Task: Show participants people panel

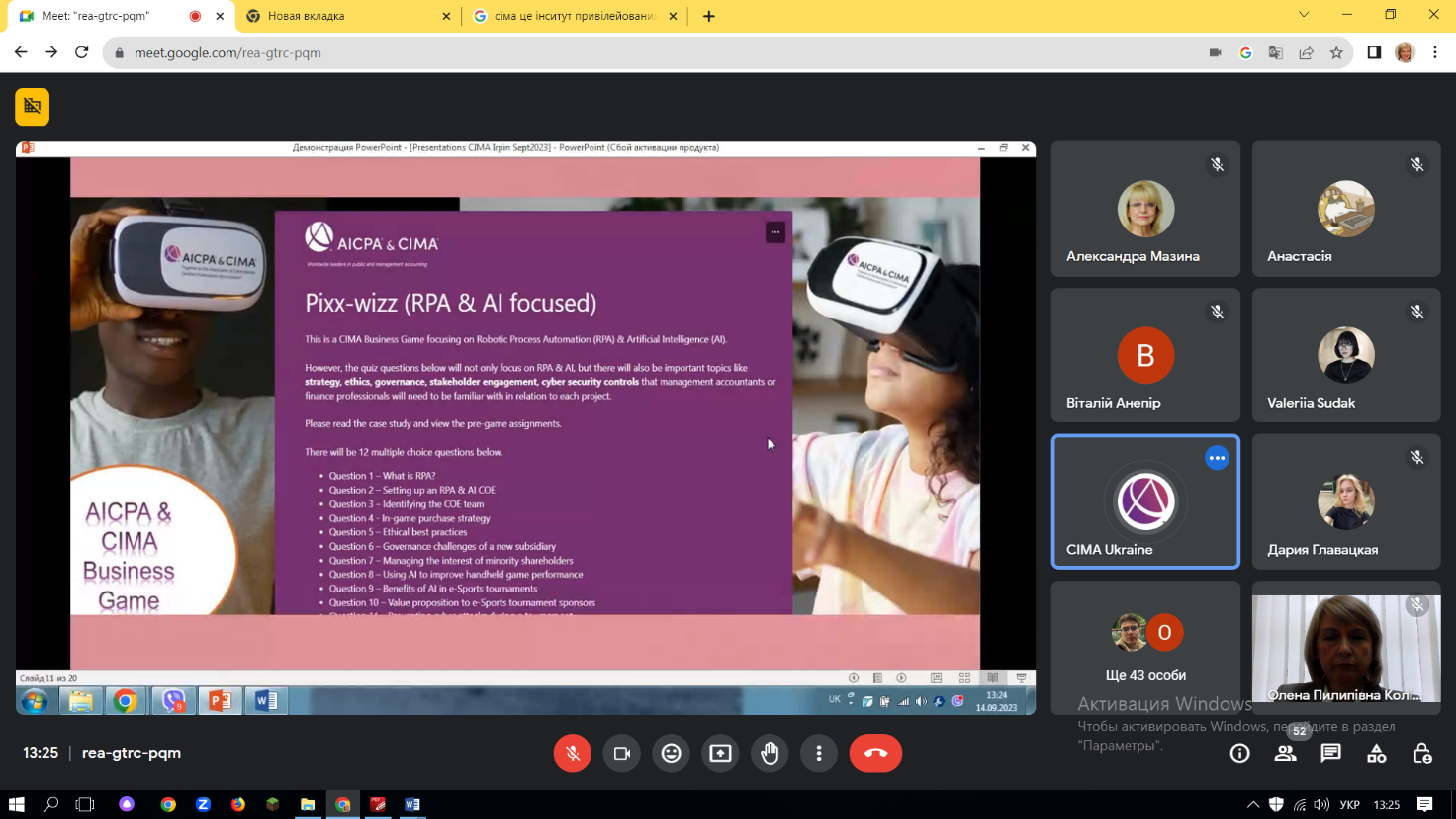Action: tap(1285, 753)
